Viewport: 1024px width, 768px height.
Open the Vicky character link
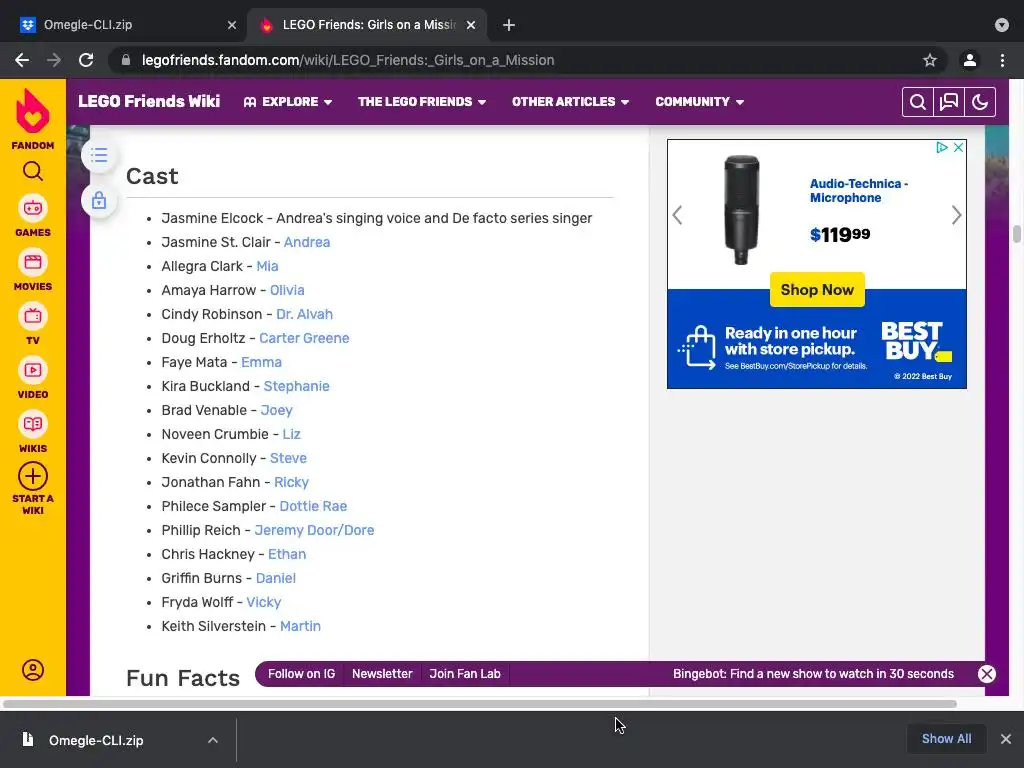[264, 602]
